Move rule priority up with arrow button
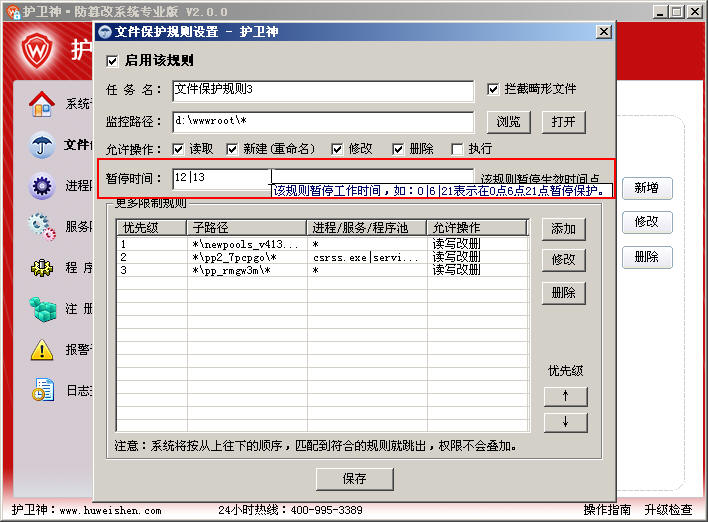 tap(566, 396)
